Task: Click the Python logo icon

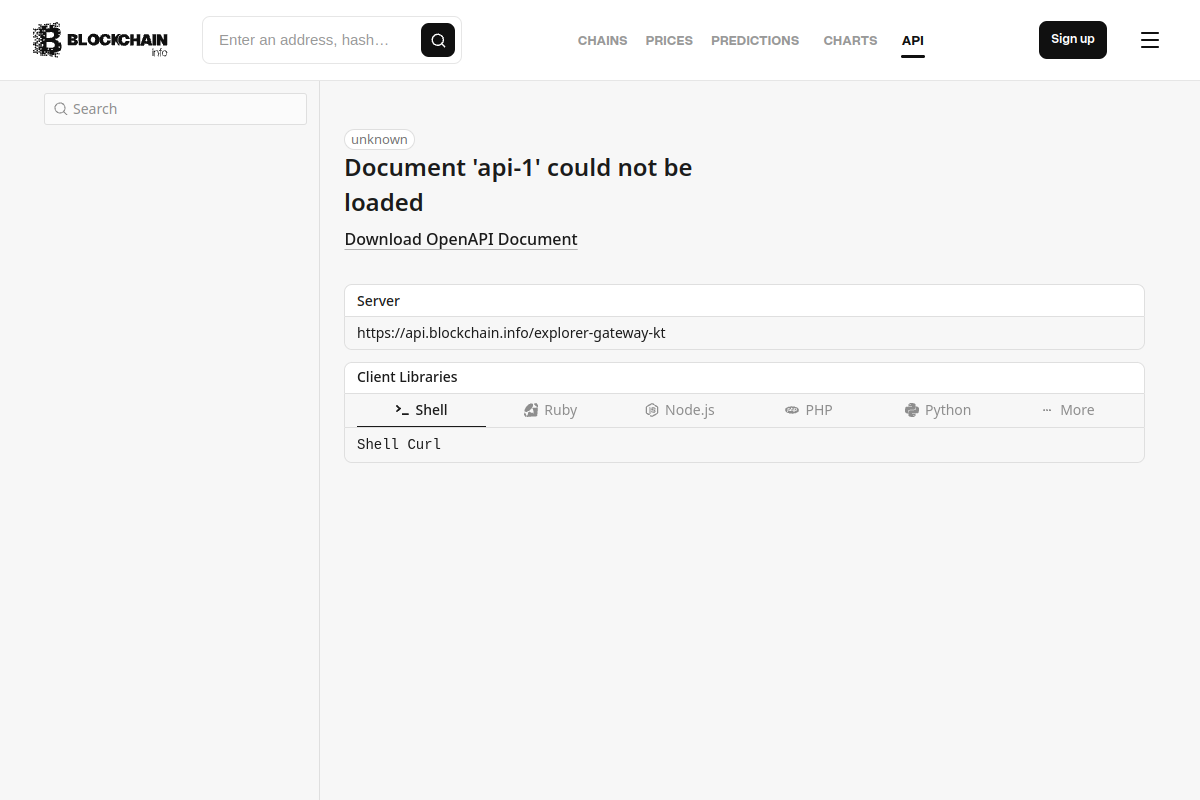Action: [x=912, y=410]
